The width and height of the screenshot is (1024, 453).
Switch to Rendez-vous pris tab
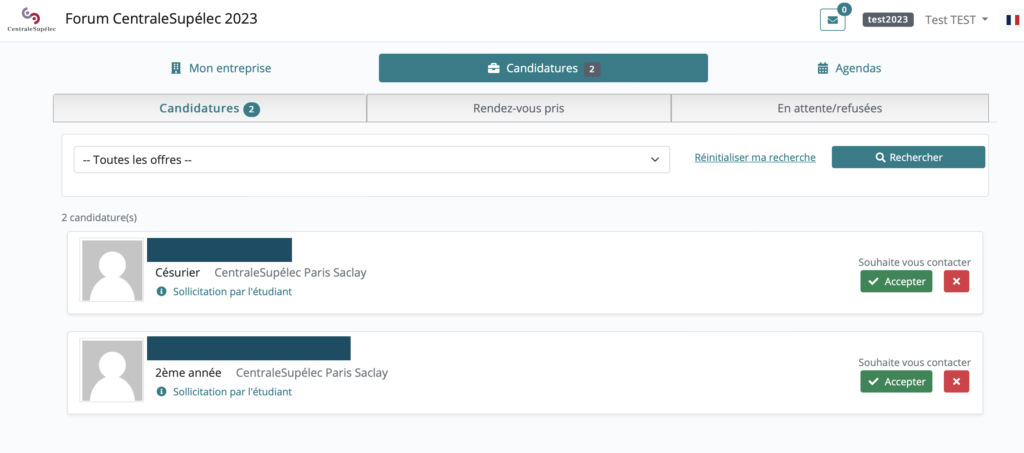[x=518, y=108]
